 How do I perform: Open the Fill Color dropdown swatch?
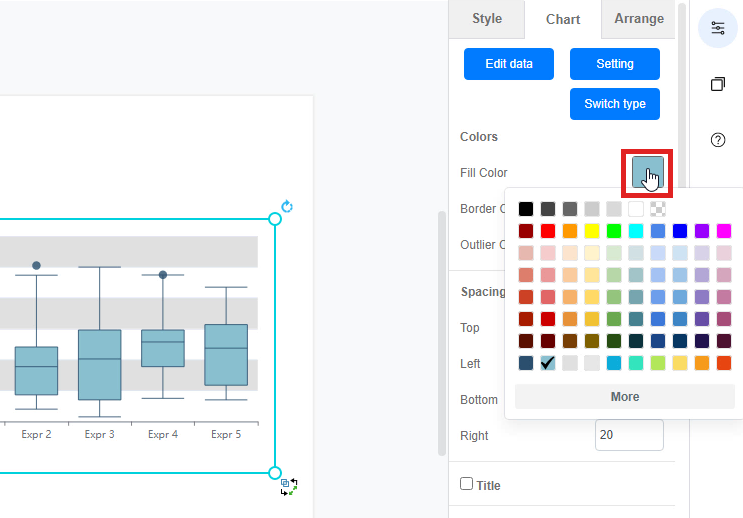click(x=647, y=173)
